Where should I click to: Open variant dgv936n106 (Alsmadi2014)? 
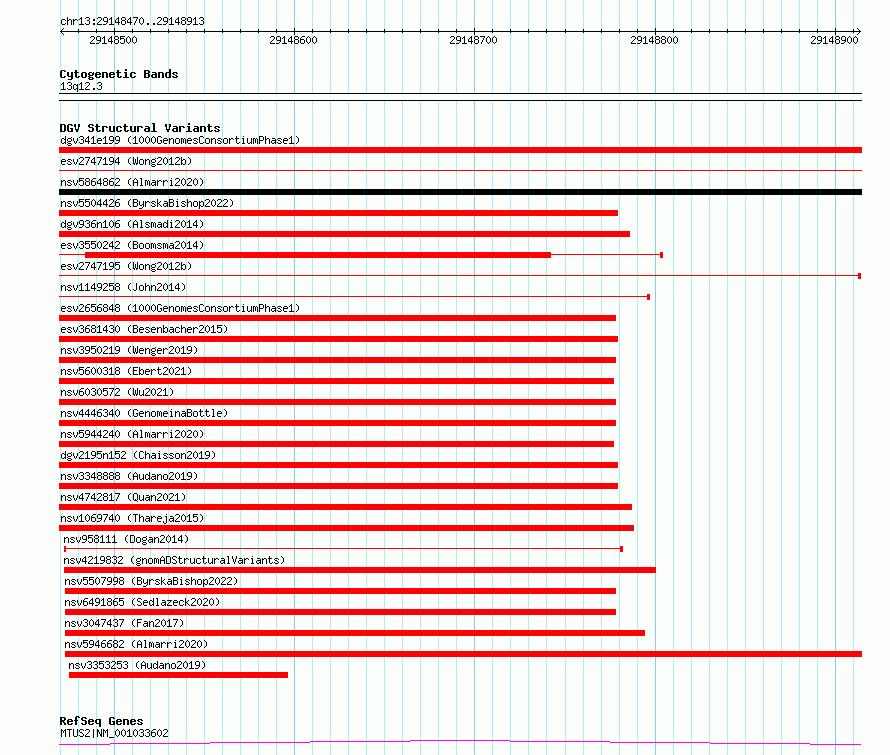[132, 224]
